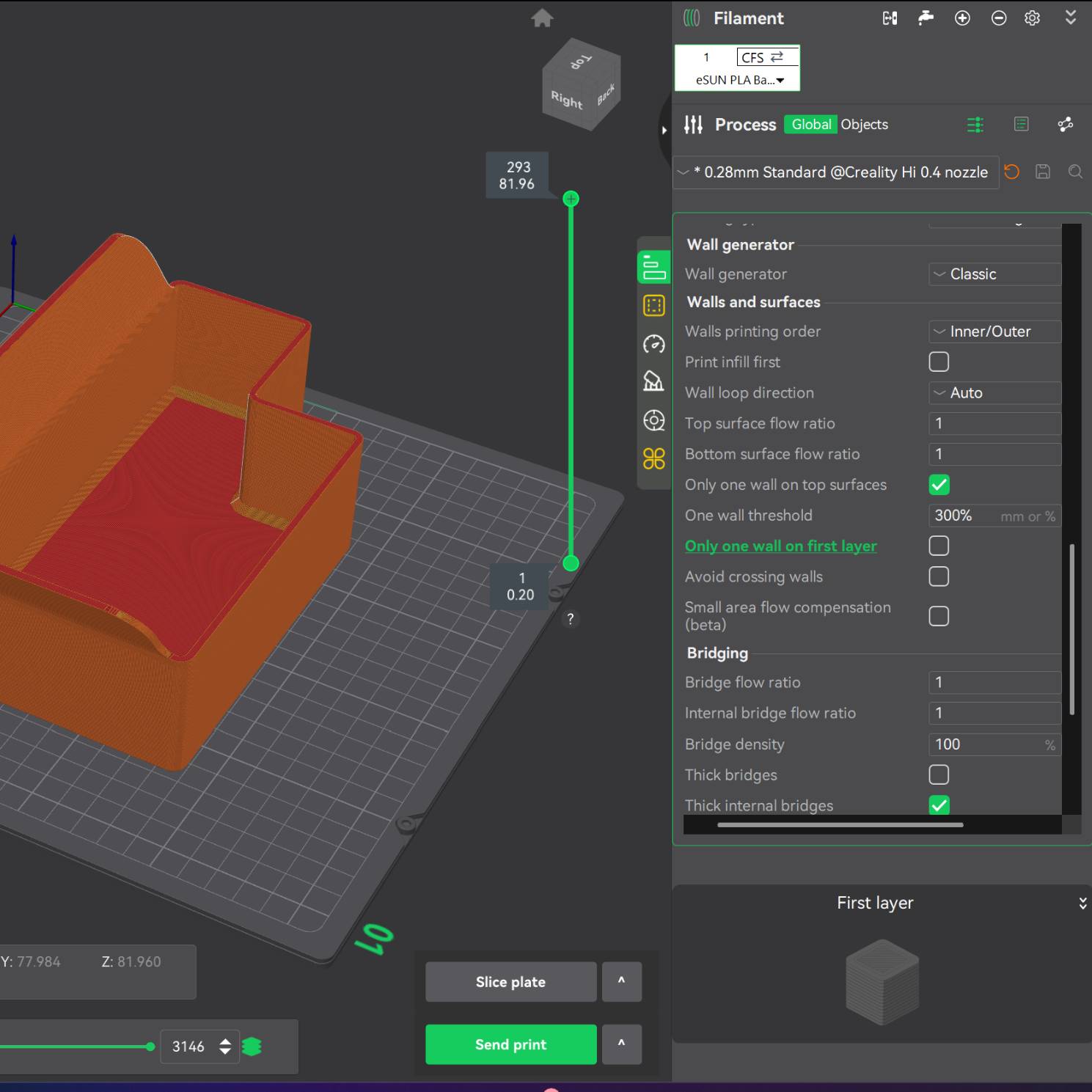Image resolution: width=1092 pixels, height=1092 pixels.
Task: Click the filament sync tap icon
Action: pyautogui.click(x=925, y=18)
